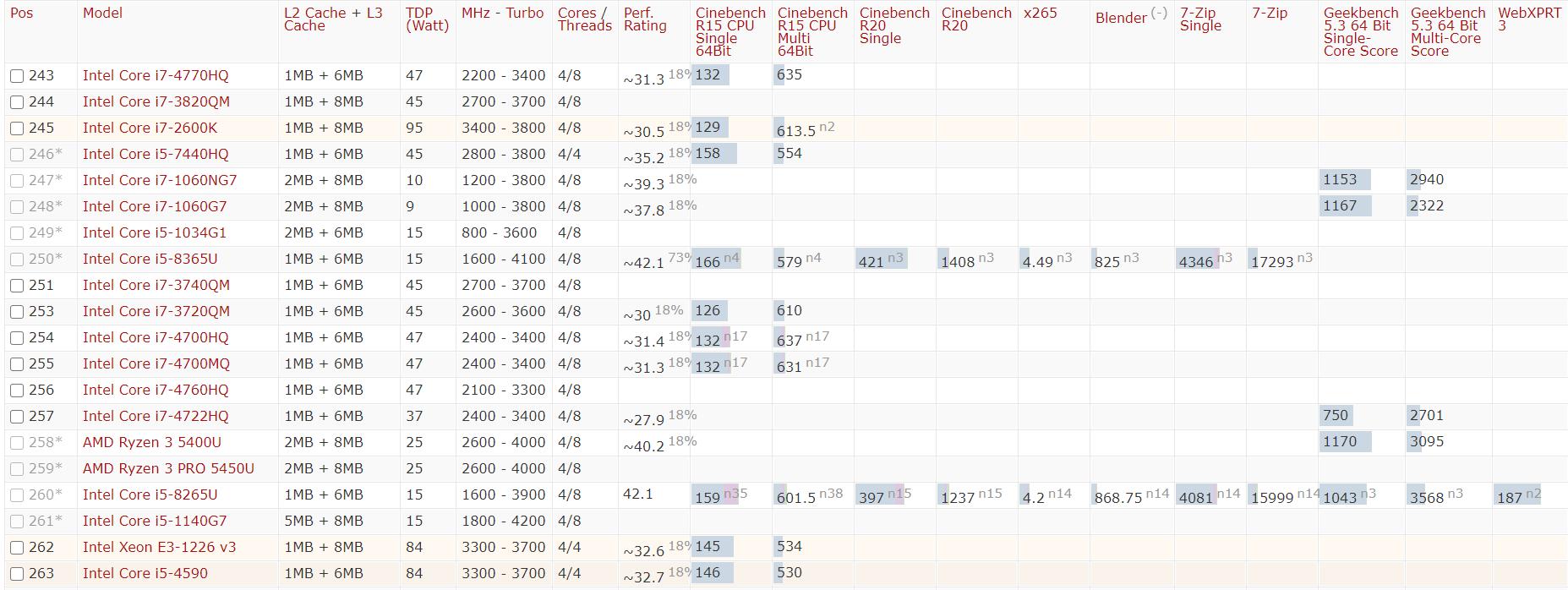Open Intel Core i7-4760HQ link

[x=156, y=391]
